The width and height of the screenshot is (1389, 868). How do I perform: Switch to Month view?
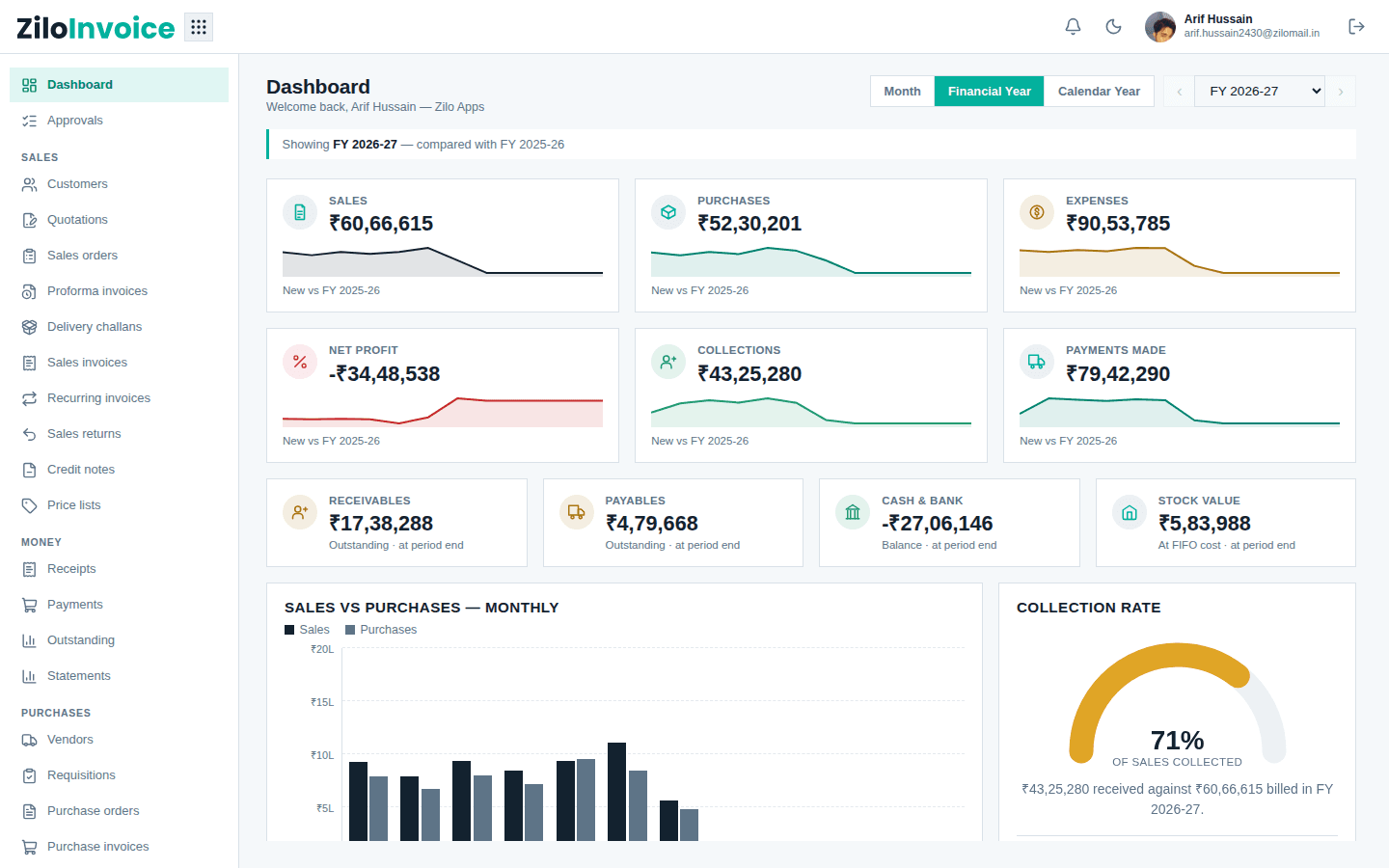click(902, 91)
